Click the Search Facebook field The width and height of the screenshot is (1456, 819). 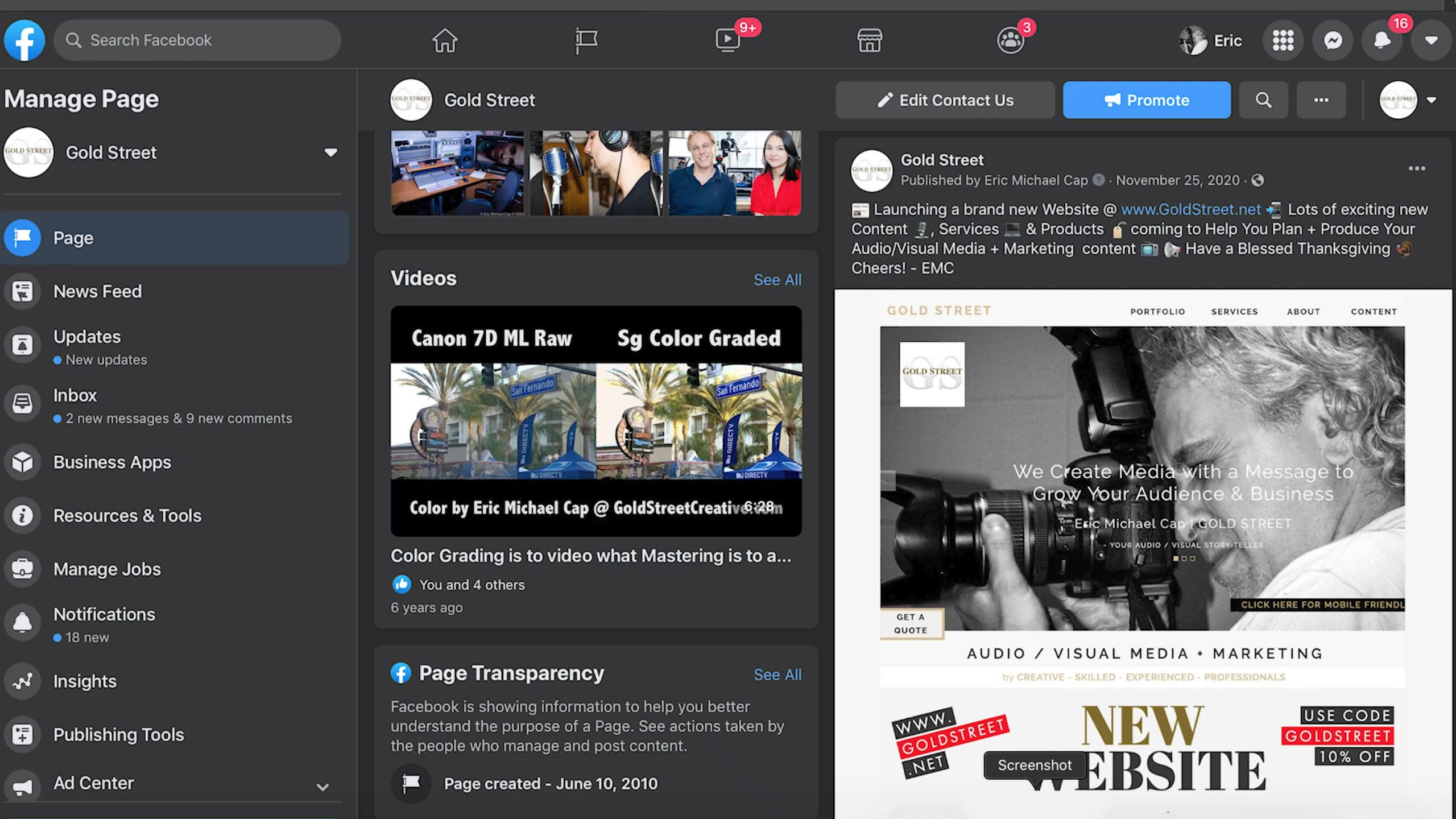197,40
